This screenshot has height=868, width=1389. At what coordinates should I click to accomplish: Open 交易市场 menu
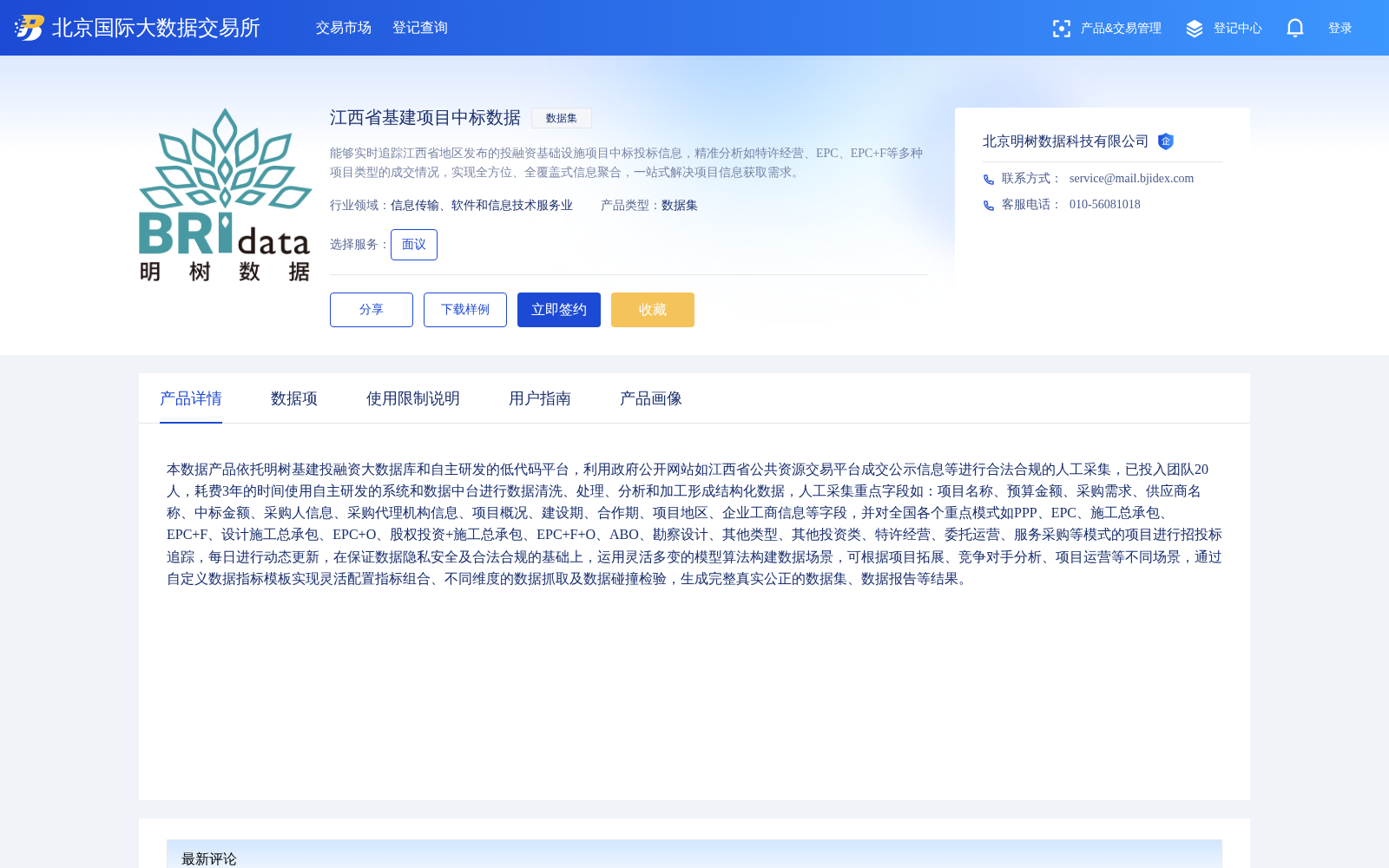[x=344, y=28]
